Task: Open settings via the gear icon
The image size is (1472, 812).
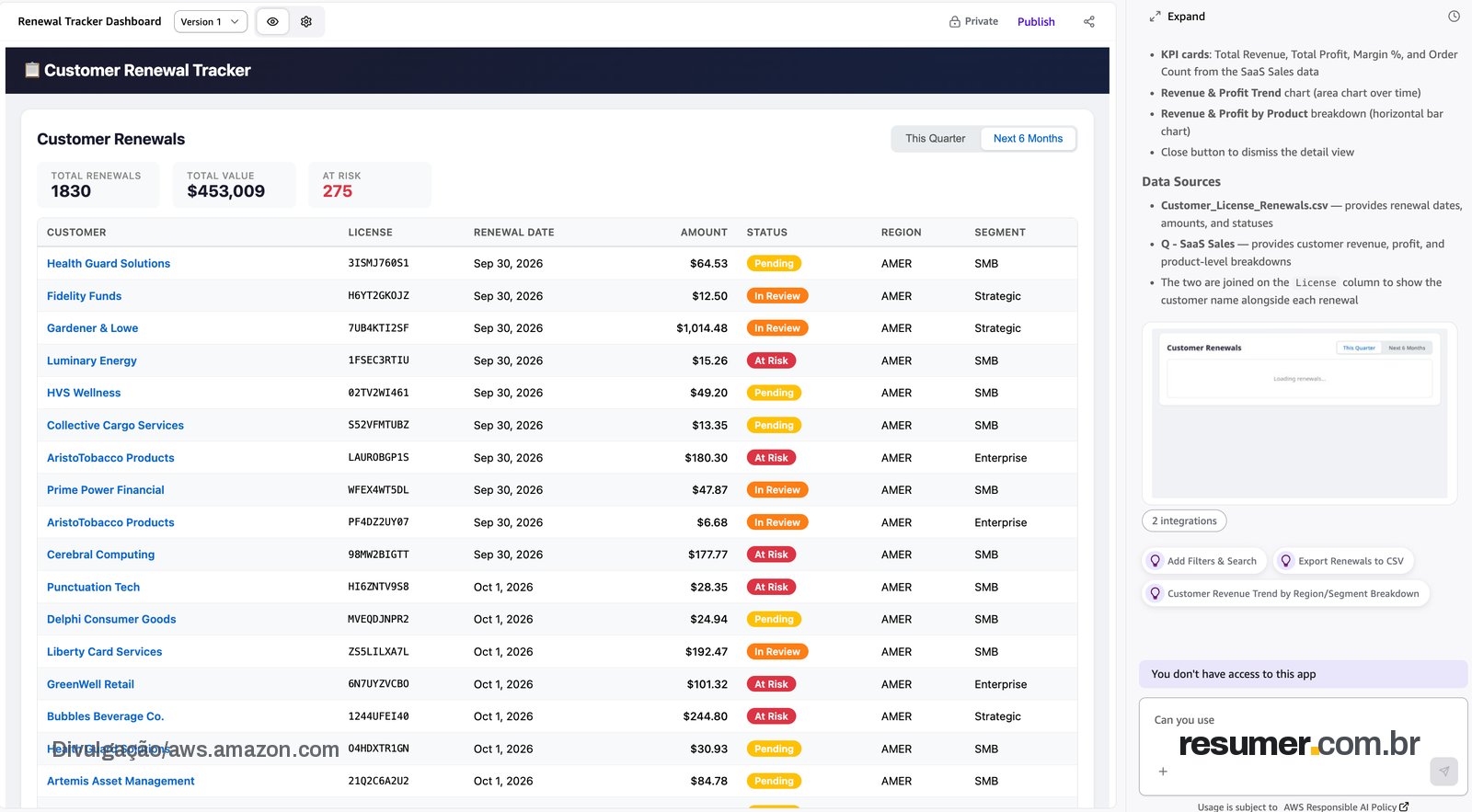Action: point(306,21)
